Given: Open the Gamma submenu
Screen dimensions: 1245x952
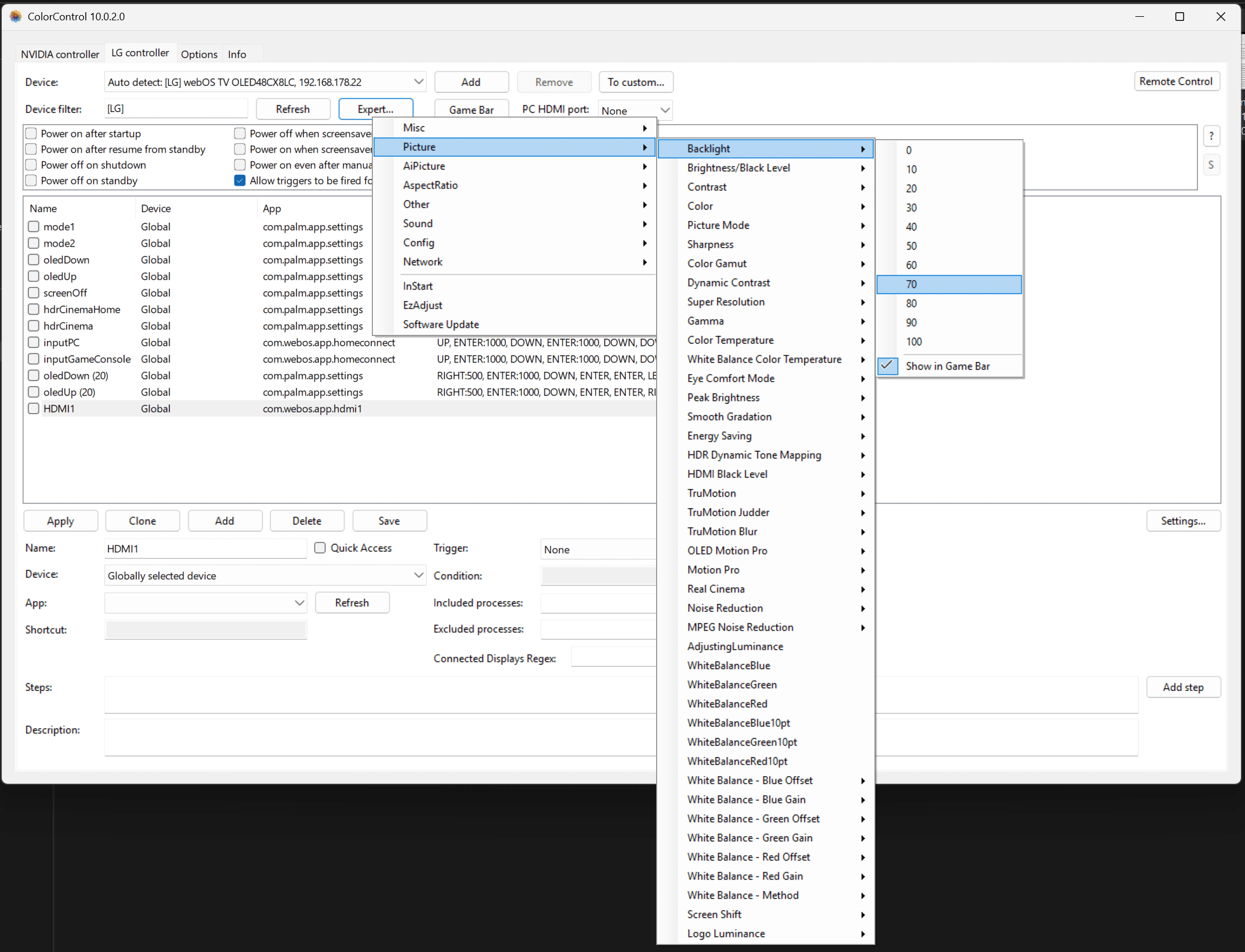Looking at the screenshot, I should pos(766,321).
